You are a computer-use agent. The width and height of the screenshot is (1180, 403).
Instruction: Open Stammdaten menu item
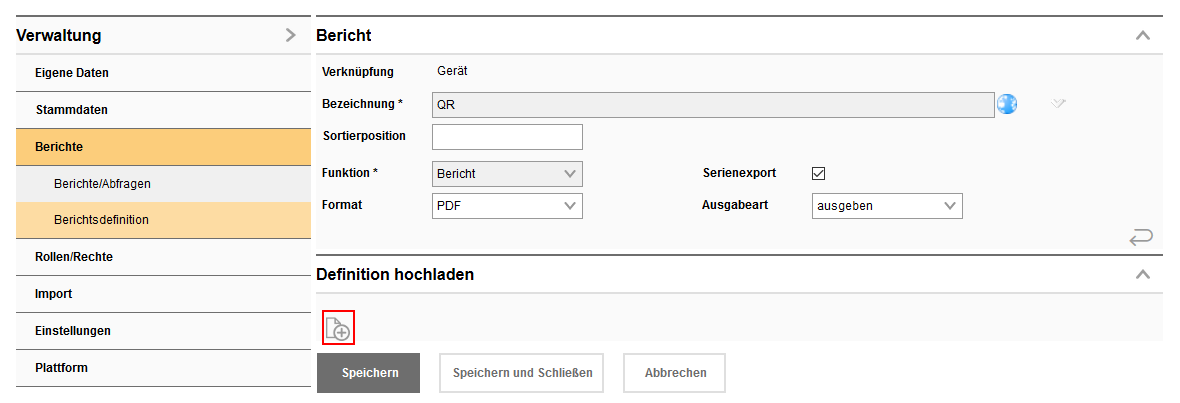click(x=71, y=110)
